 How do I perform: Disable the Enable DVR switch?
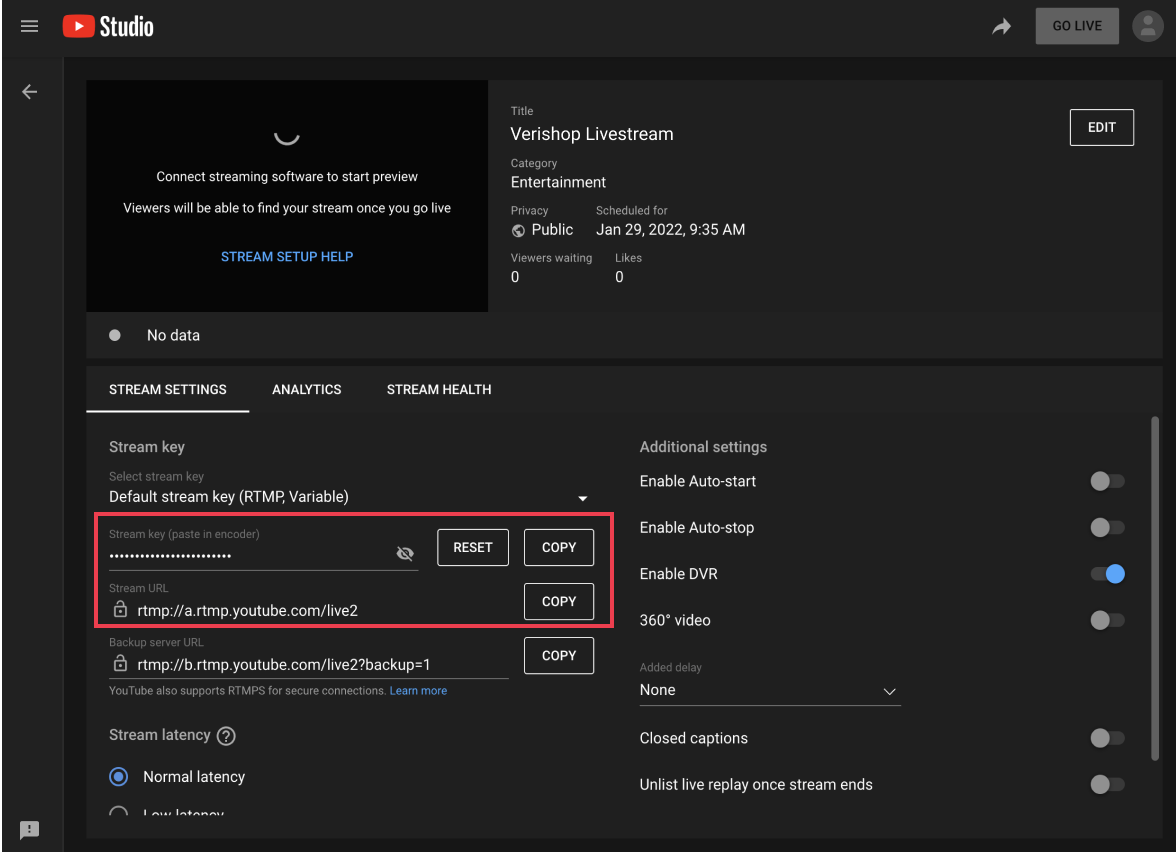point(1107,574)
